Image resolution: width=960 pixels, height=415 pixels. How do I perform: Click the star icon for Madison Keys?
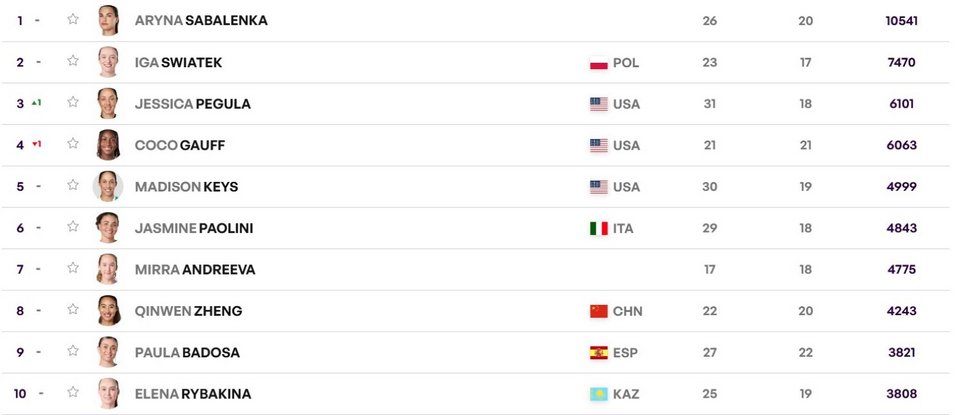[x=73, y=186]
